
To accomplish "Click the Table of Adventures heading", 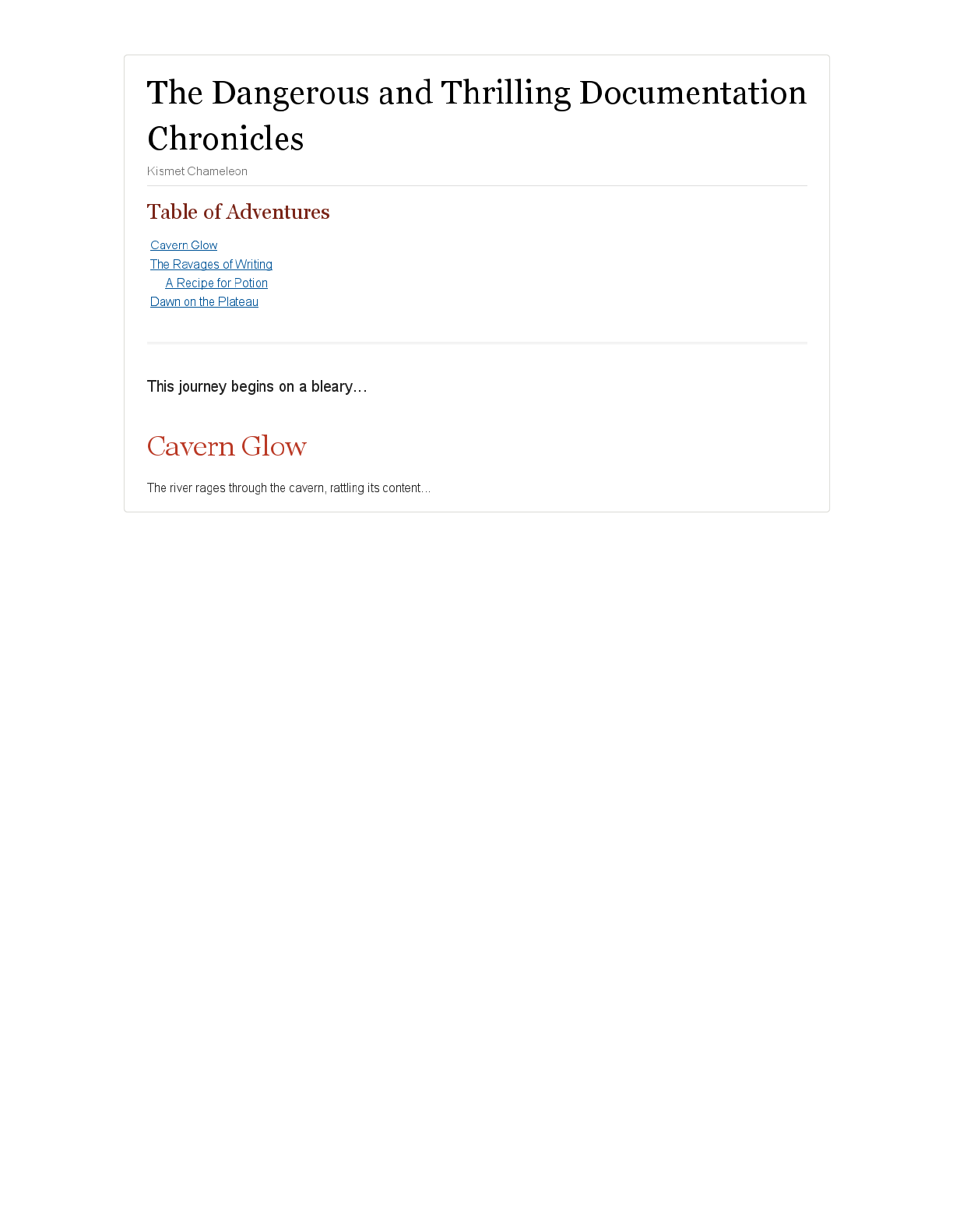I will [238, 212].
